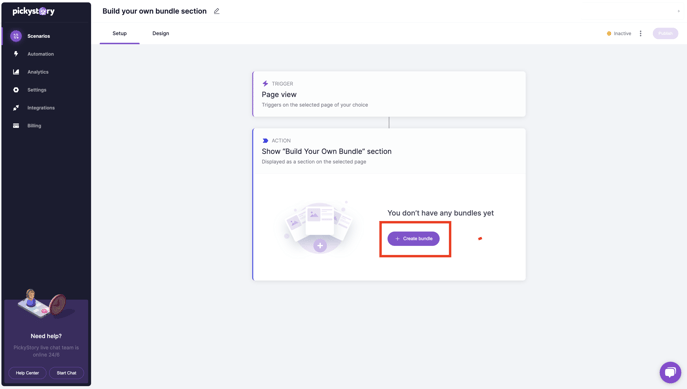687x389 pixels.
Task: Open the Help Center button
Action: point(27,373)
